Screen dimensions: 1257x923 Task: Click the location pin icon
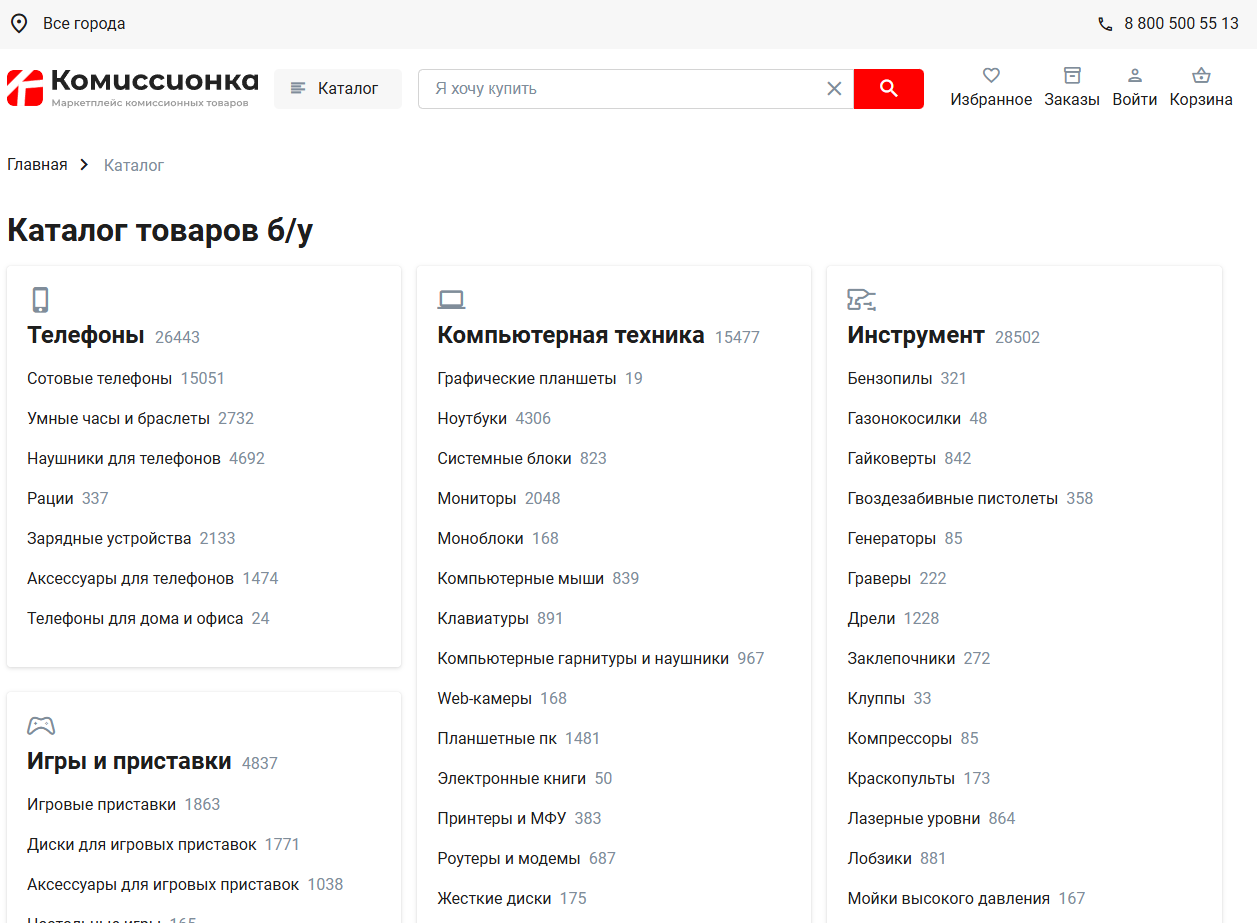coord(19,23)
